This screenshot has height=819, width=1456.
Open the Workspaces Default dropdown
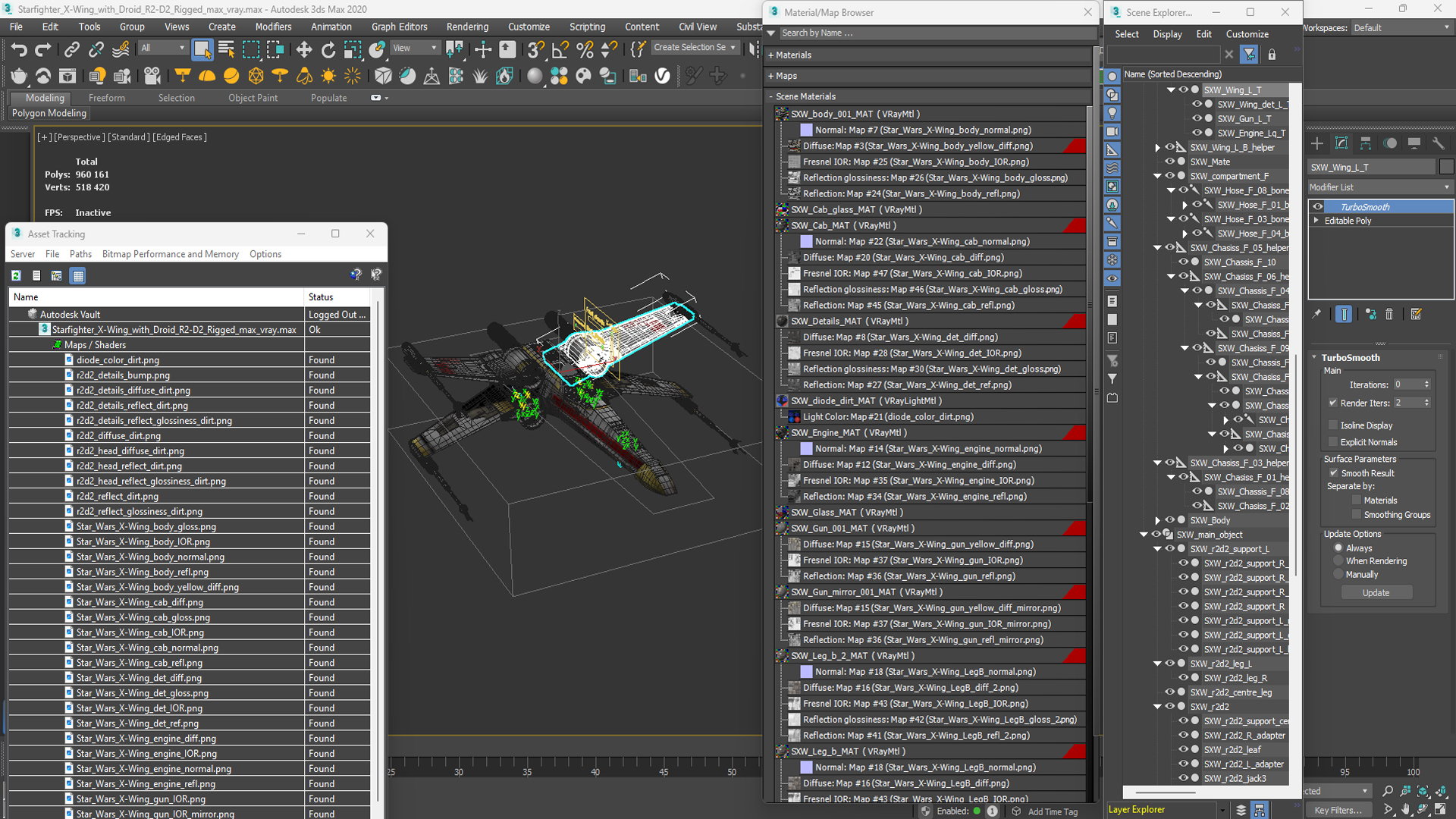coord(1401,28)
